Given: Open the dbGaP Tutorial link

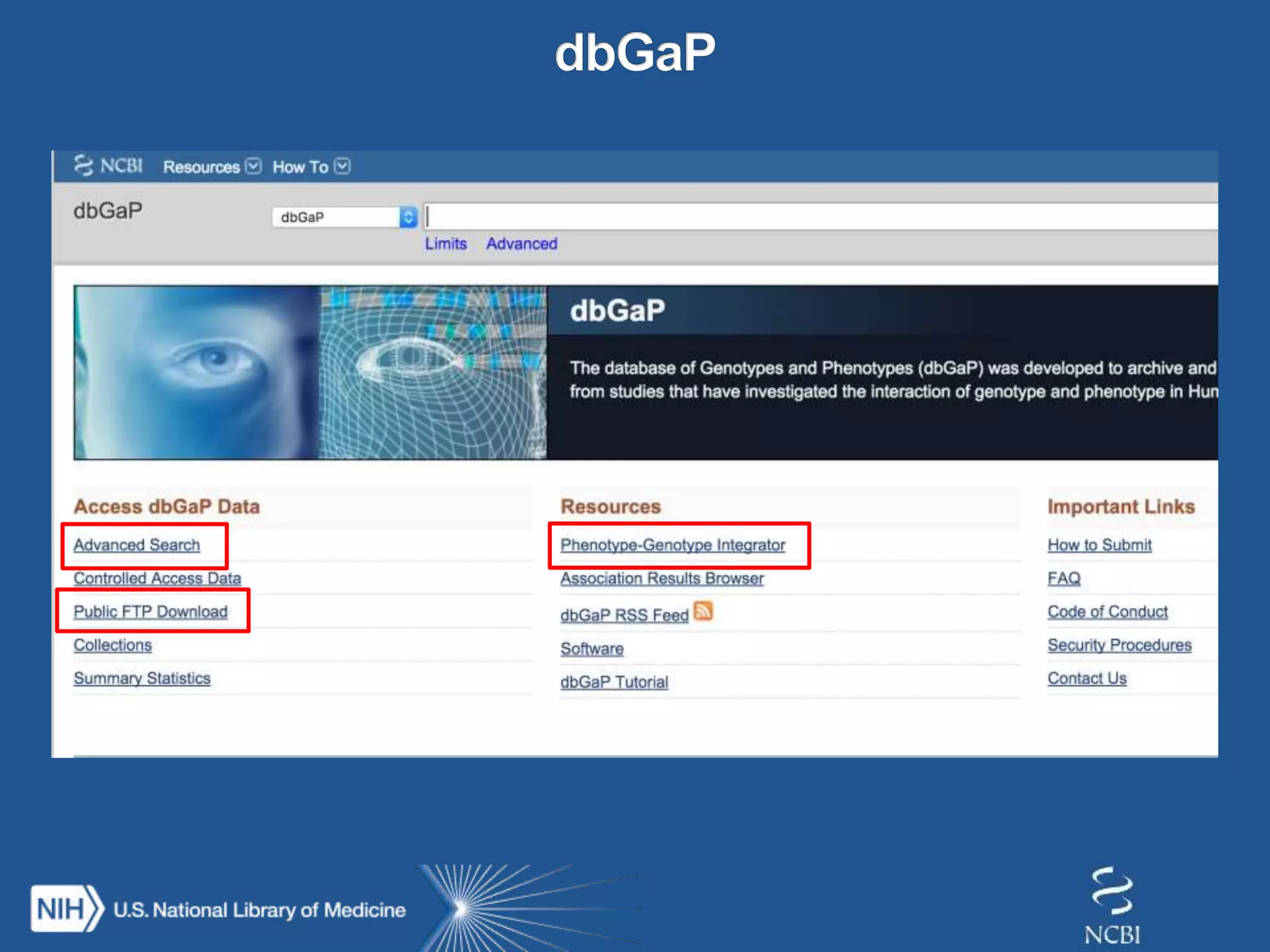Looking at the screenshot, I should click(614, 682).
